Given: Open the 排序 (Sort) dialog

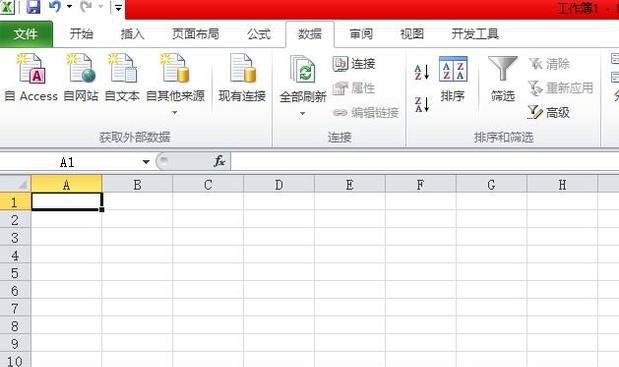Looking at the screenshot, I should pos(453,79).
